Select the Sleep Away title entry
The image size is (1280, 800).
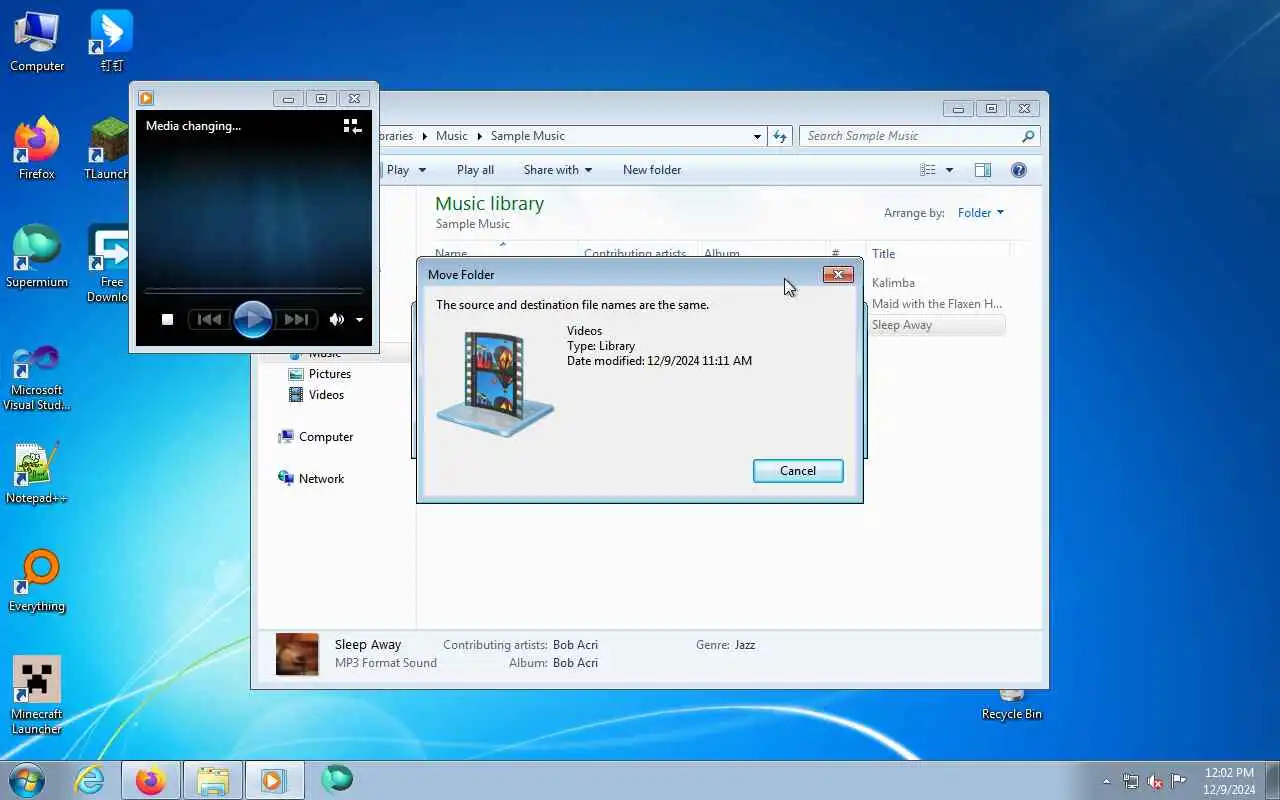tap(902, 325)
